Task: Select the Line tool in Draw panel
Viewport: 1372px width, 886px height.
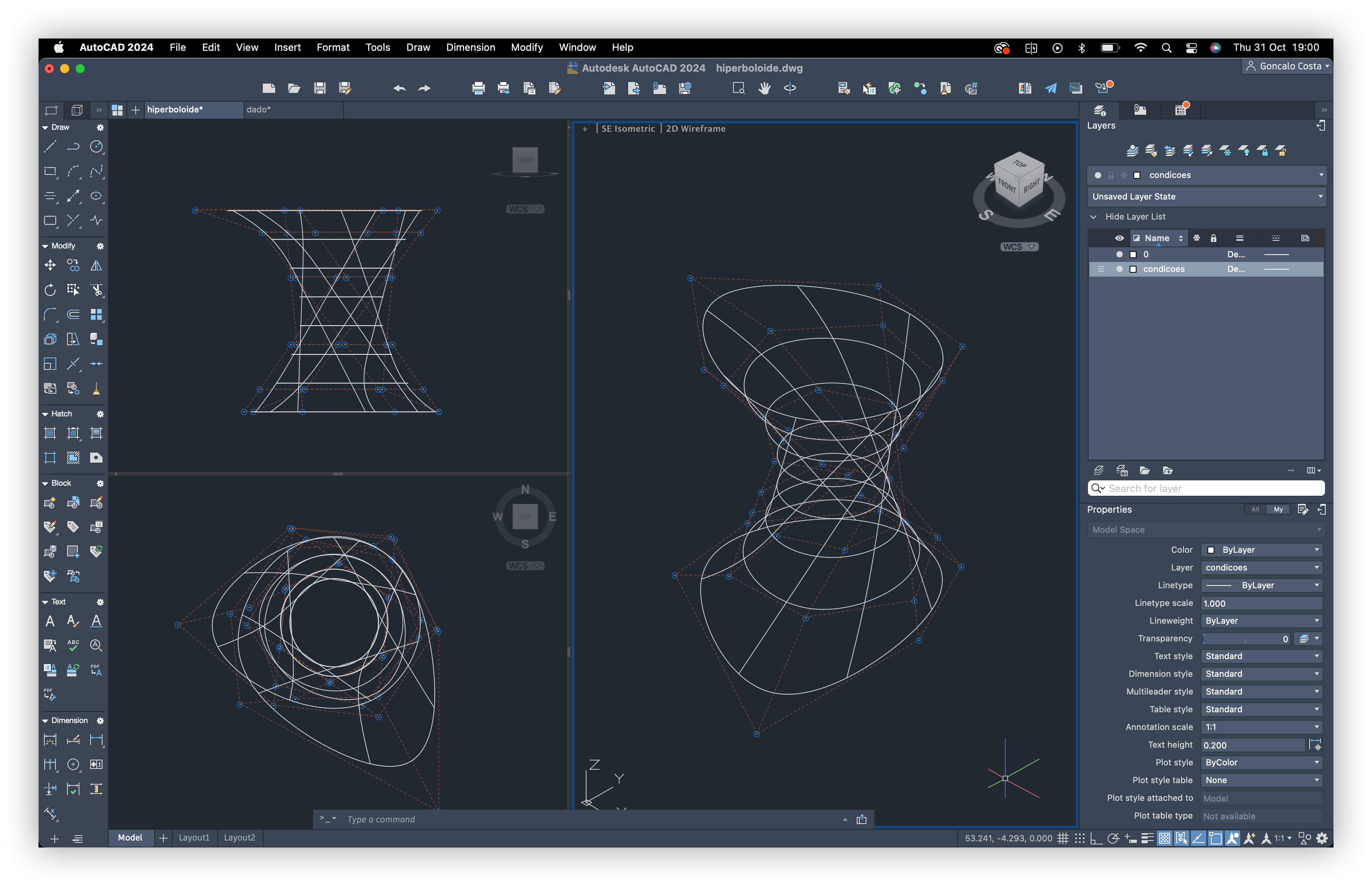Action: [50, 147]
